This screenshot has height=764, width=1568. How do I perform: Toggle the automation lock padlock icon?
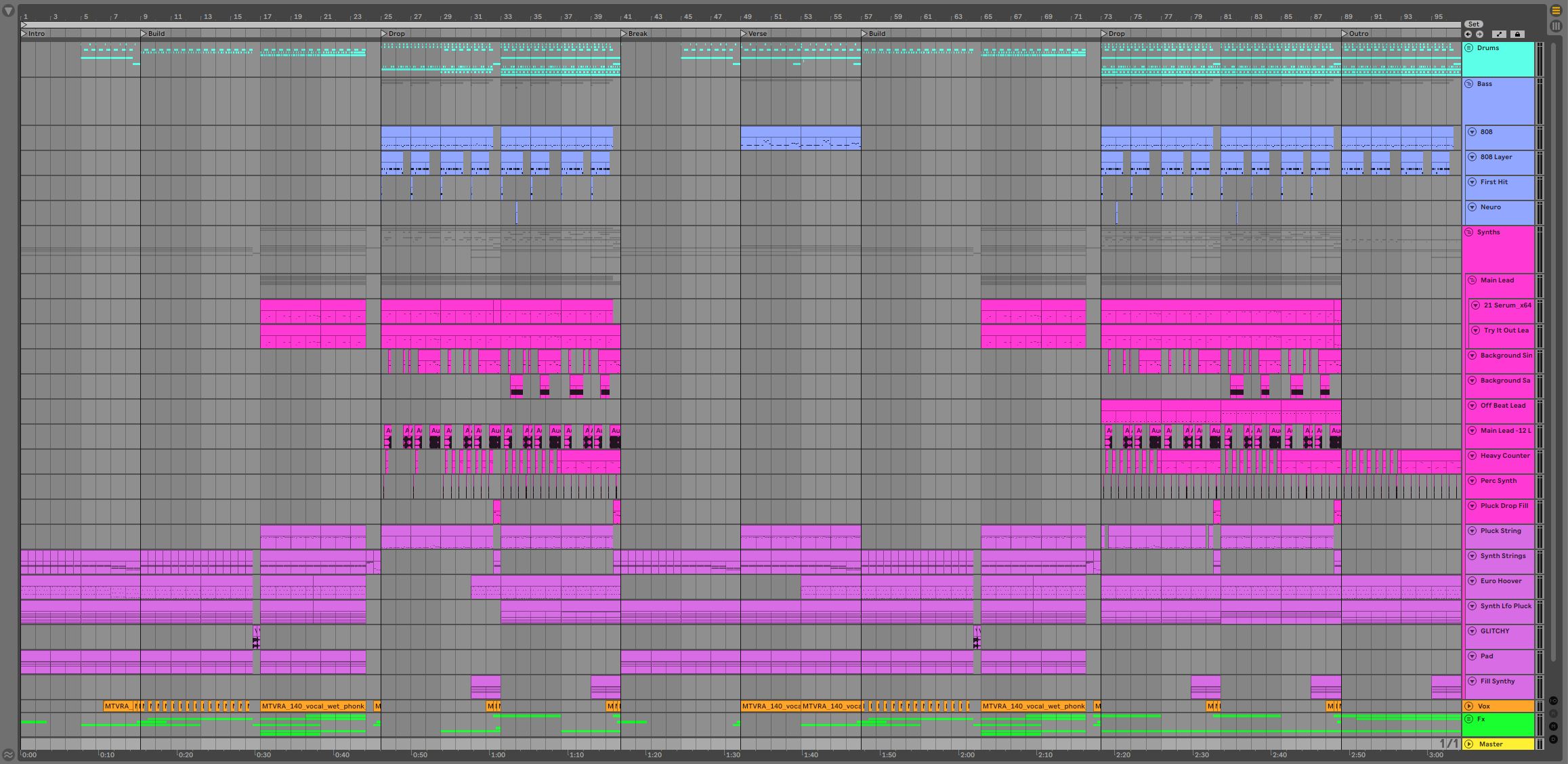[1517, 34]
